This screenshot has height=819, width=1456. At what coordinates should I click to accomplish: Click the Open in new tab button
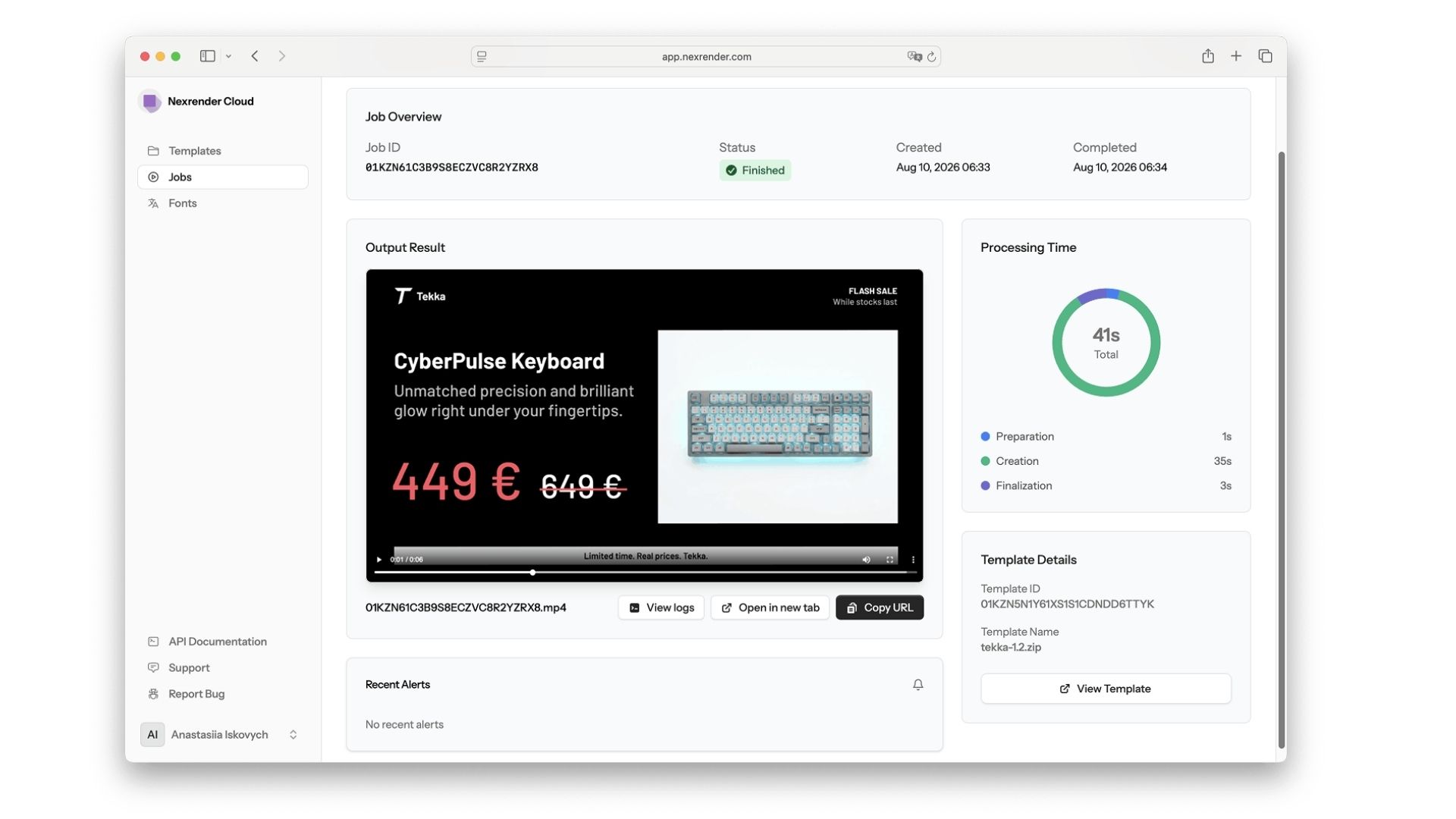point(770,607)
